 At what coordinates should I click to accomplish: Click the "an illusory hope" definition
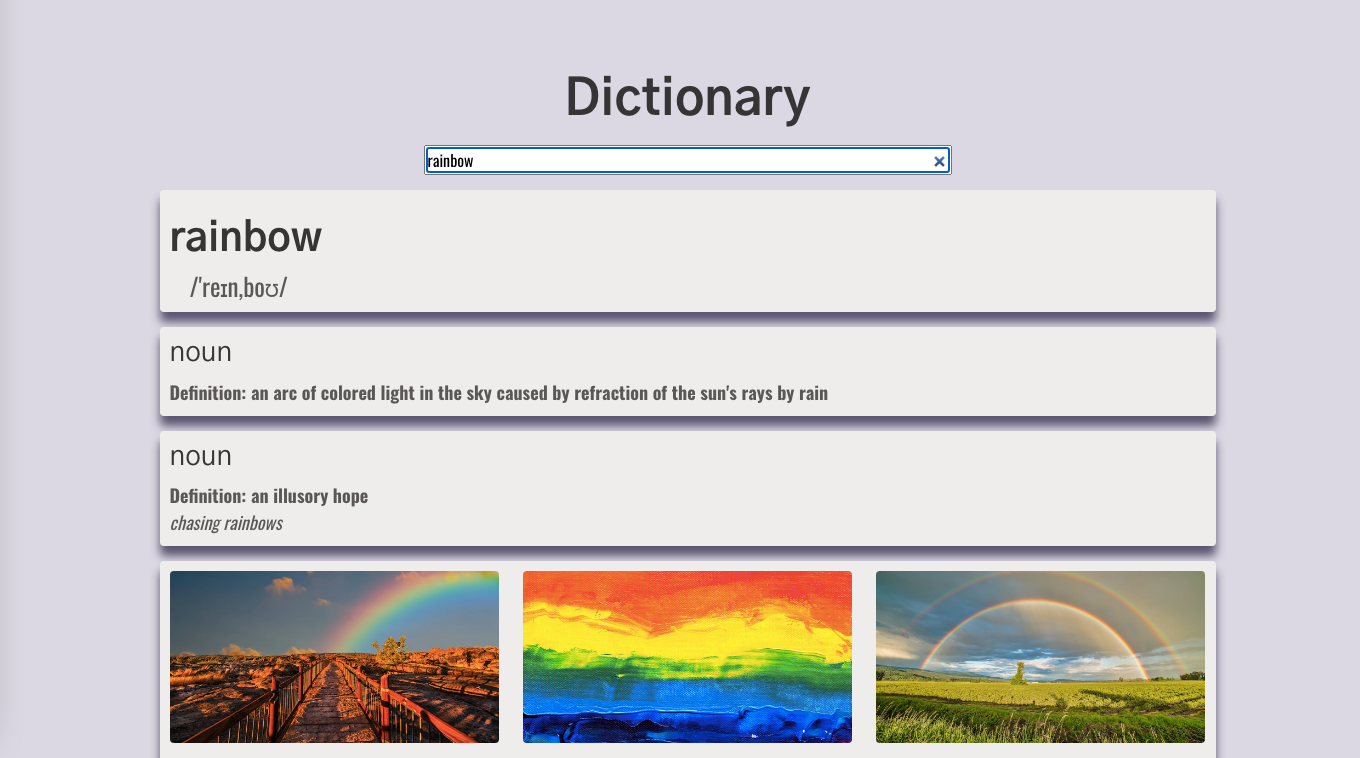(x=269, y=496)
